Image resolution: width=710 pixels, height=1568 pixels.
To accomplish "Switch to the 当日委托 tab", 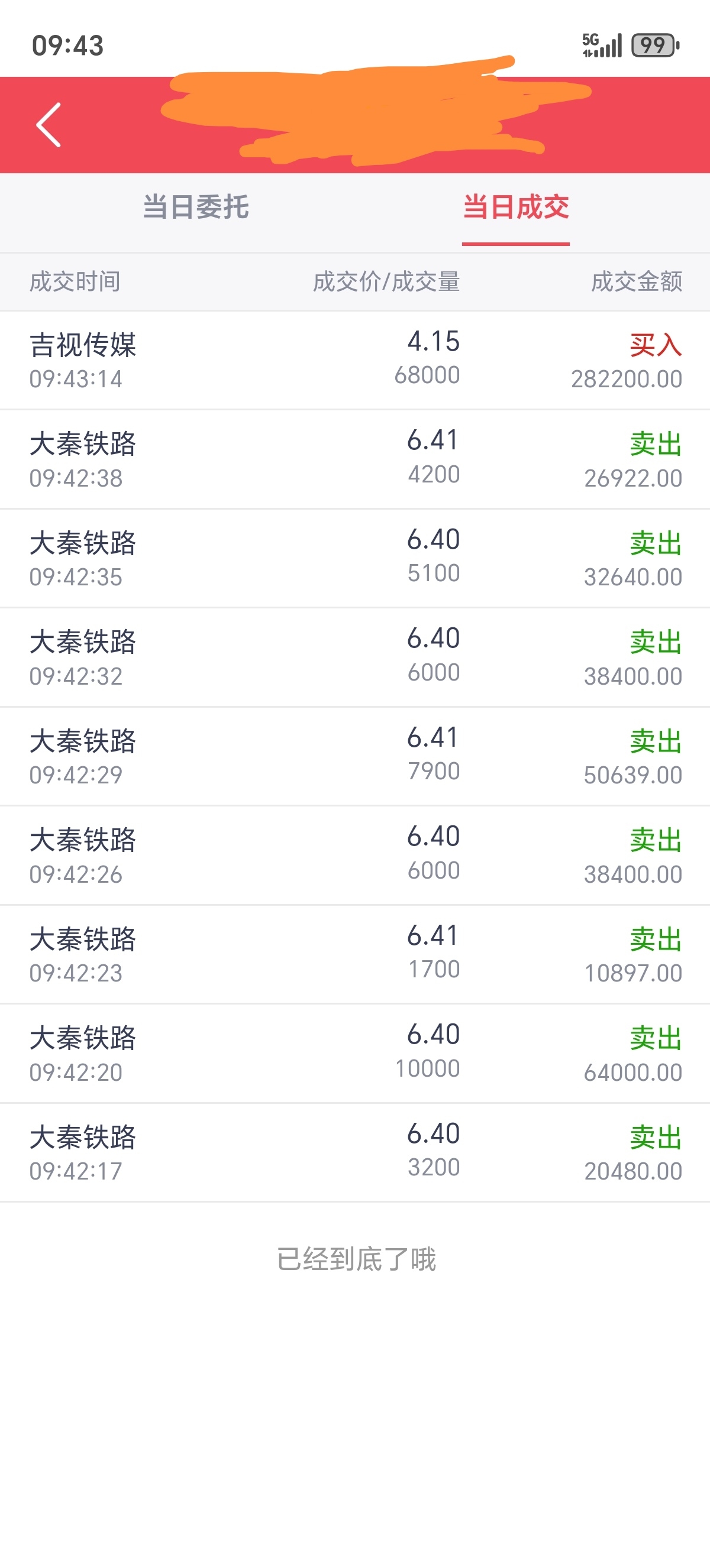I will coord(195,207).
